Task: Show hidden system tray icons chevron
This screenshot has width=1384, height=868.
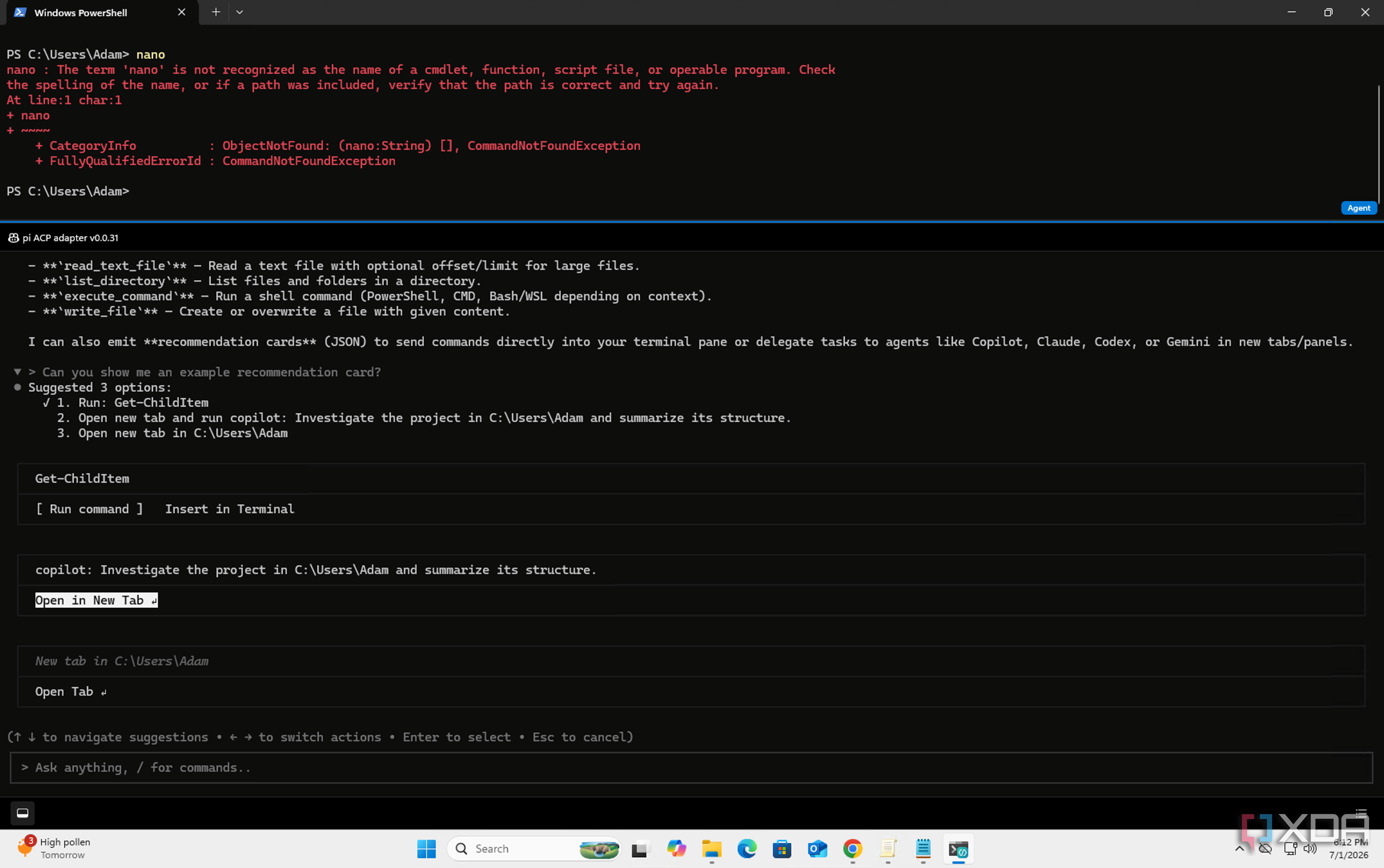Action: click(x=1239, y=849)
